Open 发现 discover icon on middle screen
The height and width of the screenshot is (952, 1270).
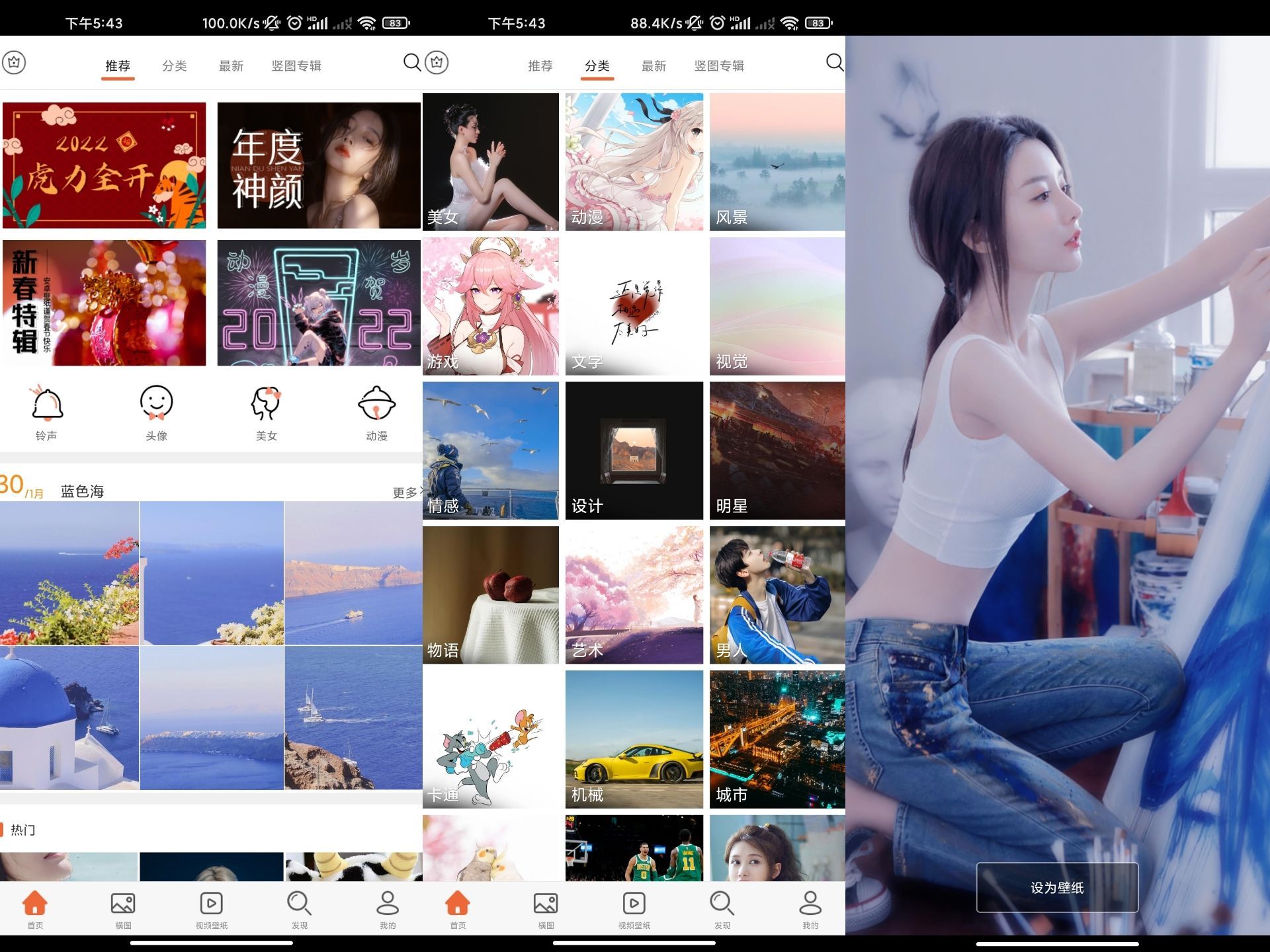pyautogui.click(x=722, y=910)
